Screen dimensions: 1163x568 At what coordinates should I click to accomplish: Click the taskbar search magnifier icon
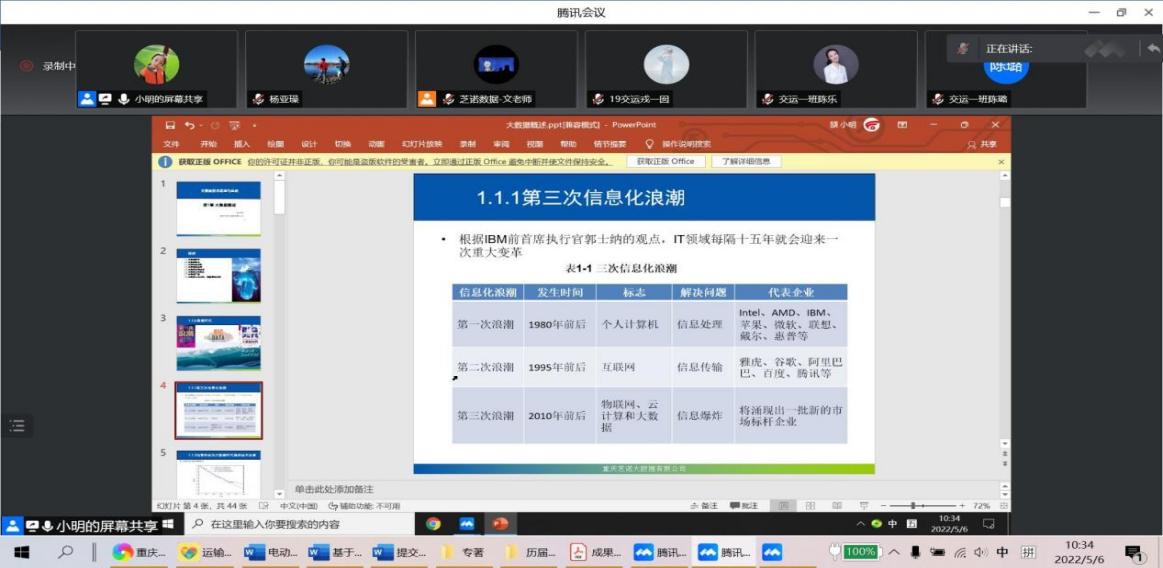[65, 552]
